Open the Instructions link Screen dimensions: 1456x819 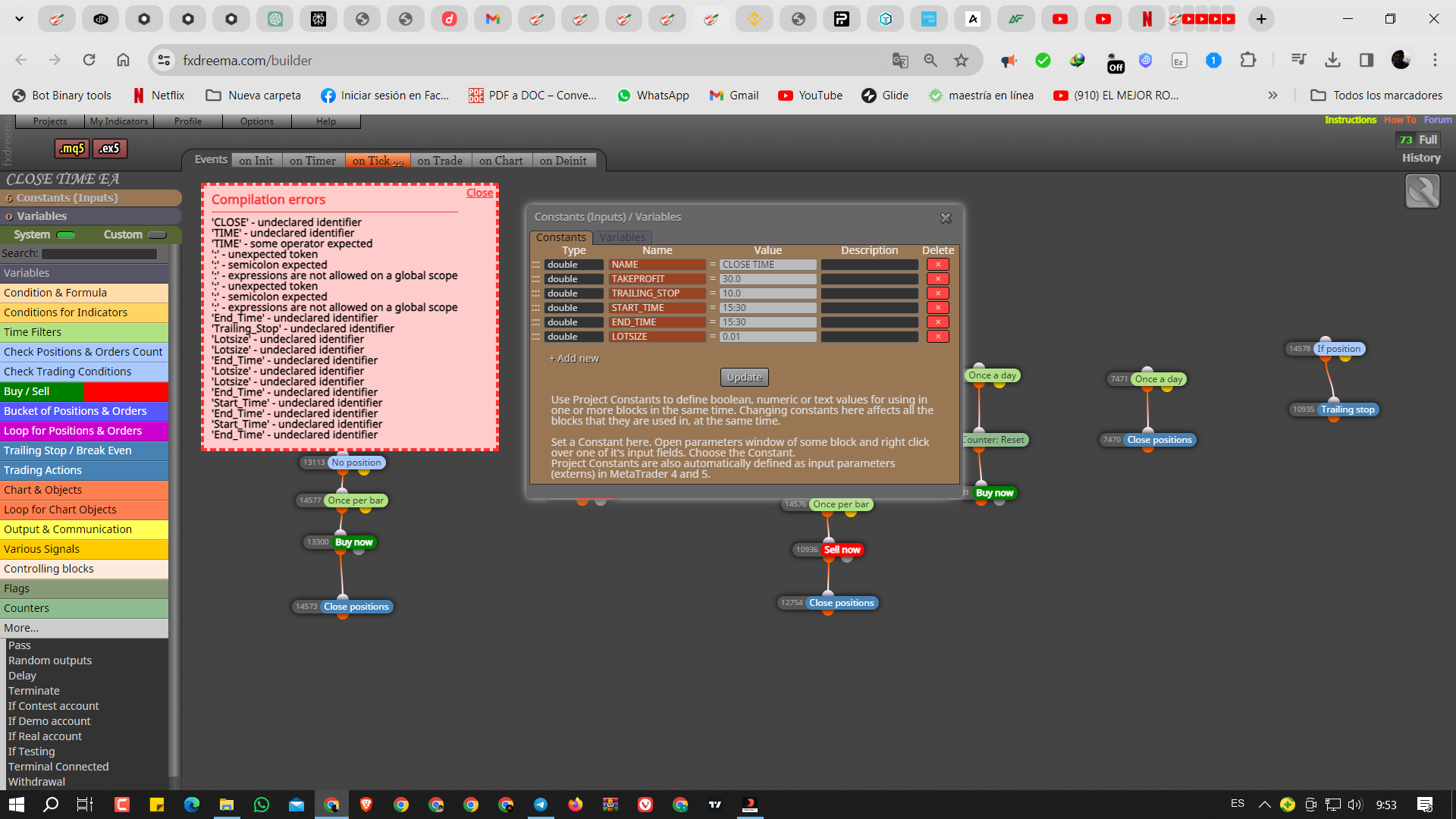coord(1351,120)
